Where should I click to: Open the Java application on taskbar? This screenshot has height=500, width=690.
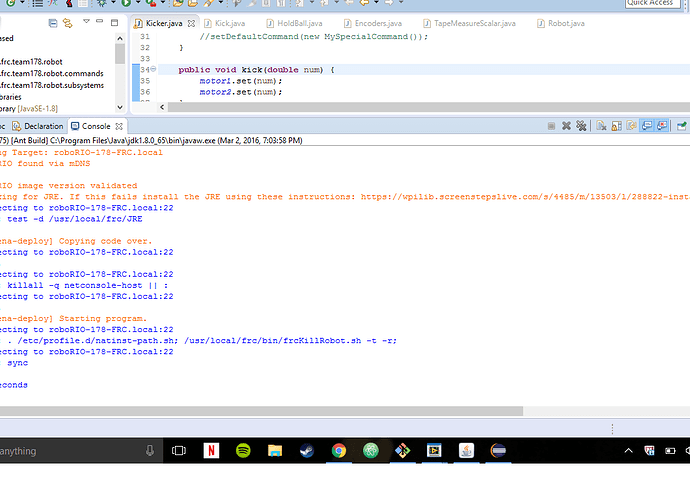pyautogui.click(x=466, y=451)
